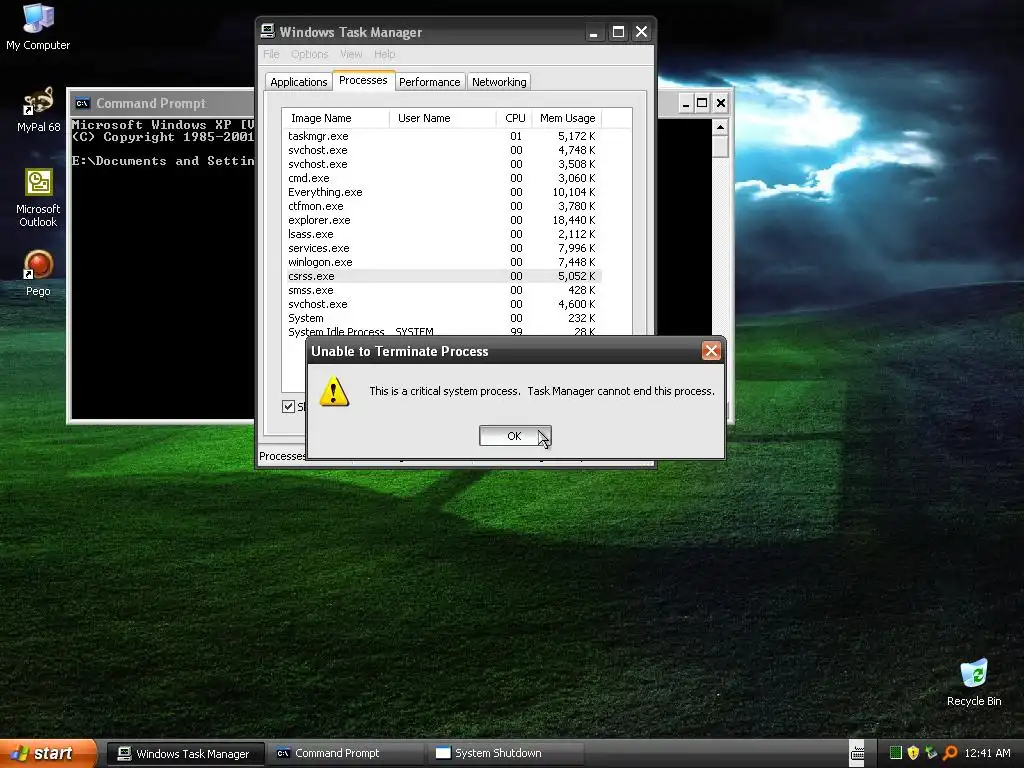Switch to Command Prompt taskbar button
1024x768 pixels.
pyautogui.click(x=346, y=754)
